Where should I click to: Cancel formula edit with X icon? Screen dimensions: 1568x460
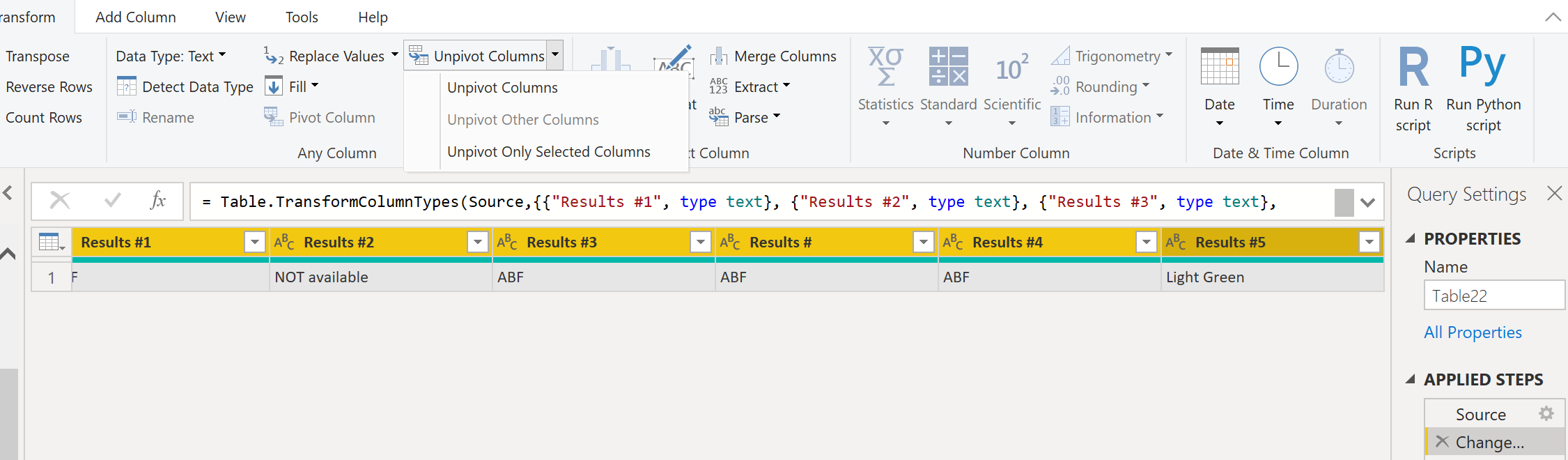tap(60, 201)
